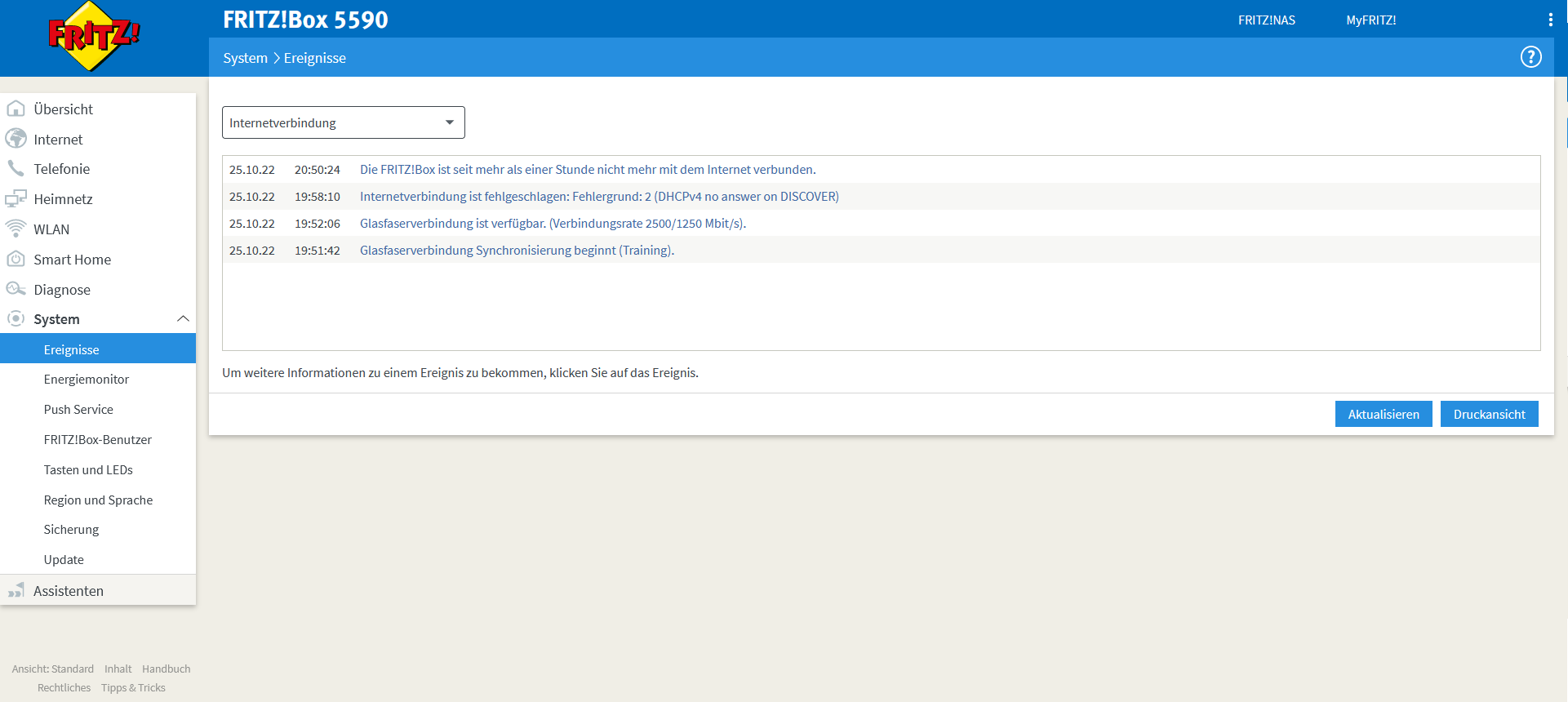The image size is (1568, 702).
Task: Click the FRITZ! logo
Action: point(94,37)
